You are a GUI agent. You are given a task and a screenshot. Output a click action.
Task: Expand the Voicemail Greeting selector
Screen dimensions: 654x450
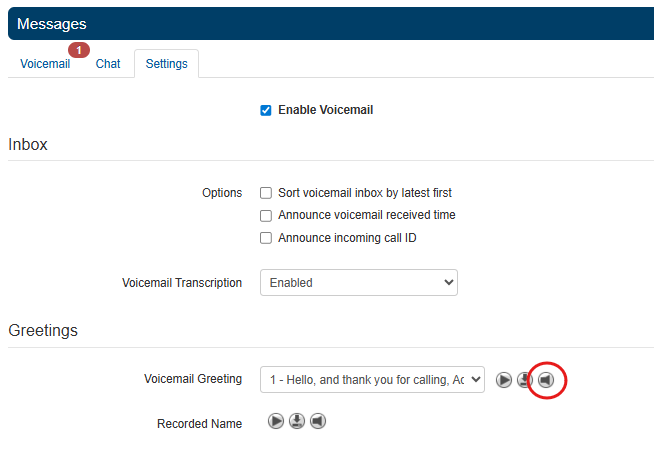372,380
